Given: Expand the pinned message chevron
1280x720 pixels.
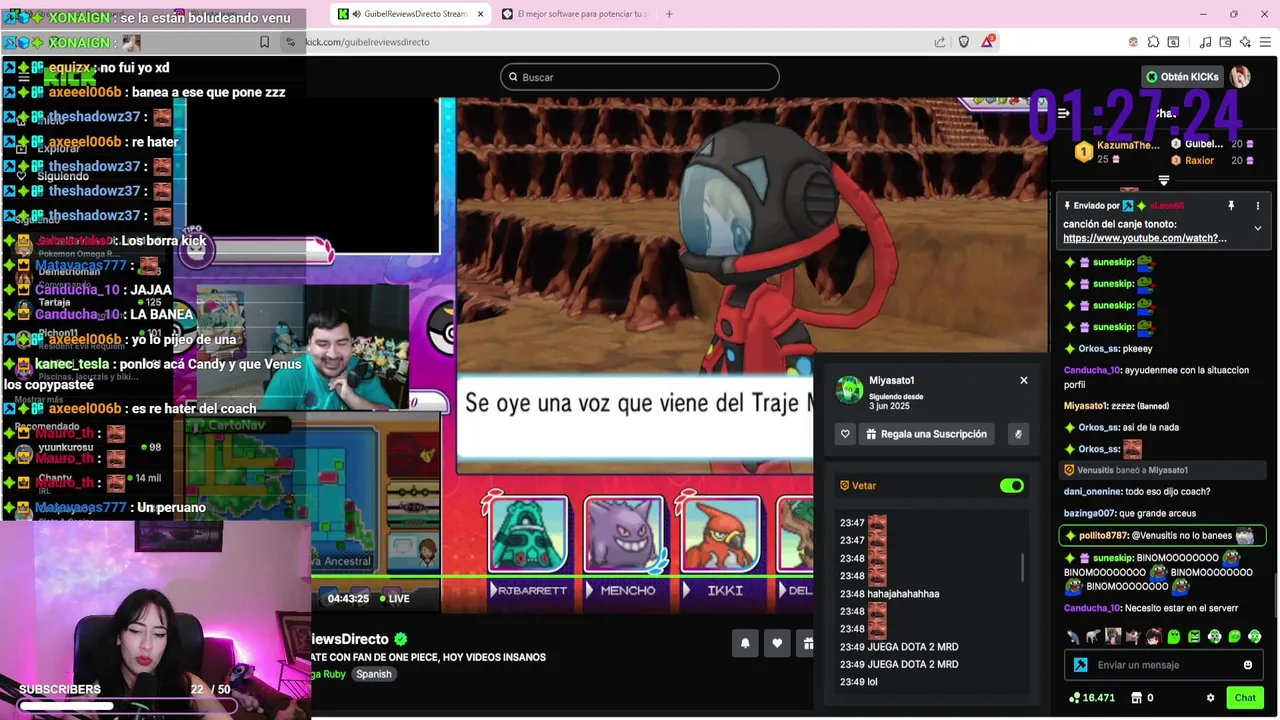Looking at the screenshot, I should point(1257,228).
